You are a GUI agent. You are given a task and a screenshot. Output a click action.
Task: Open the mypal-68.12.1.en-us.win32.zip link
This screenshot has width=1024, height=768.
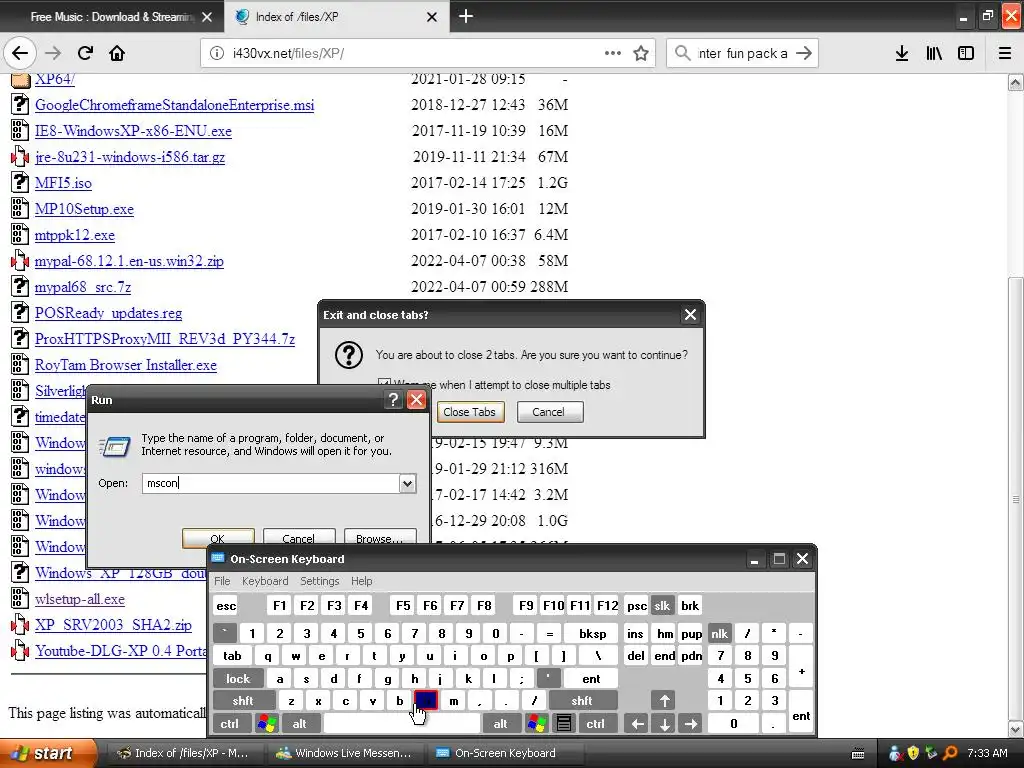[x=129, y=261]
